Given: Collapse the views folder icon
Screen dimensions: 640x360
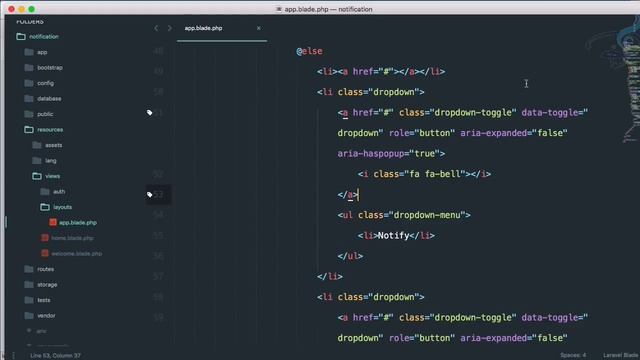Looking at the screenshot, I should [37, 176].
